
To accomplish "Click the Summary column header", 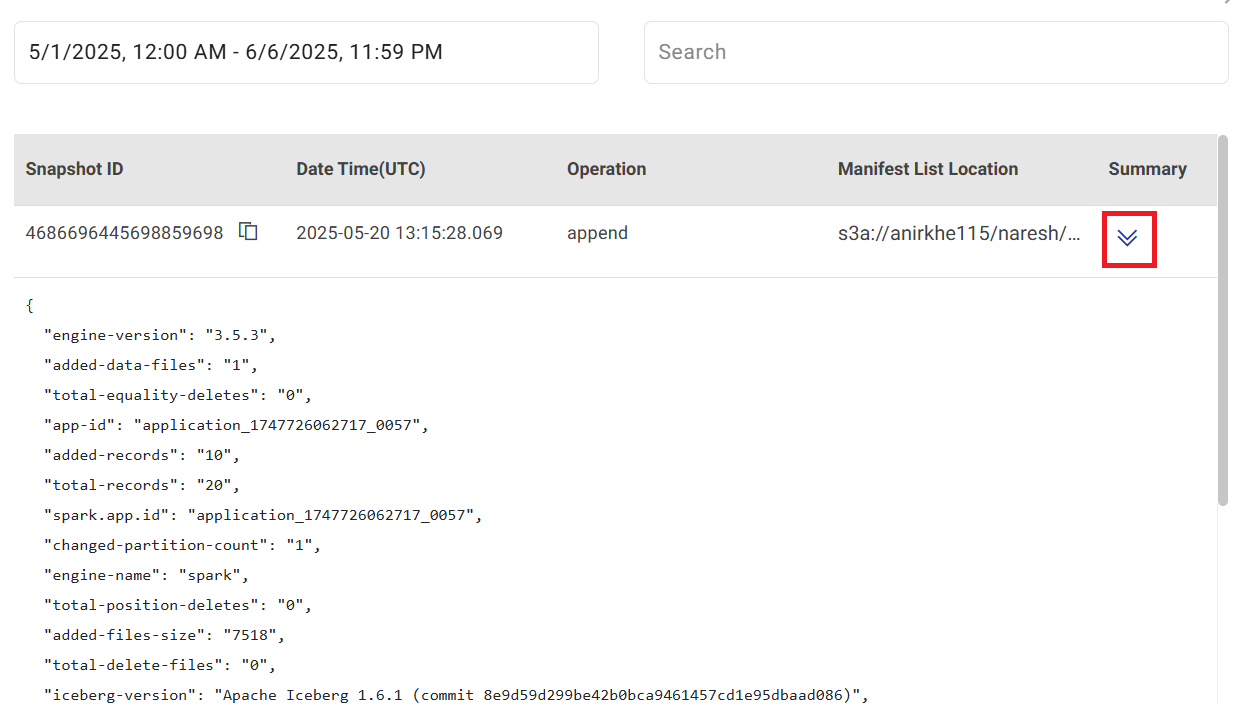I will pos(1147,169).
